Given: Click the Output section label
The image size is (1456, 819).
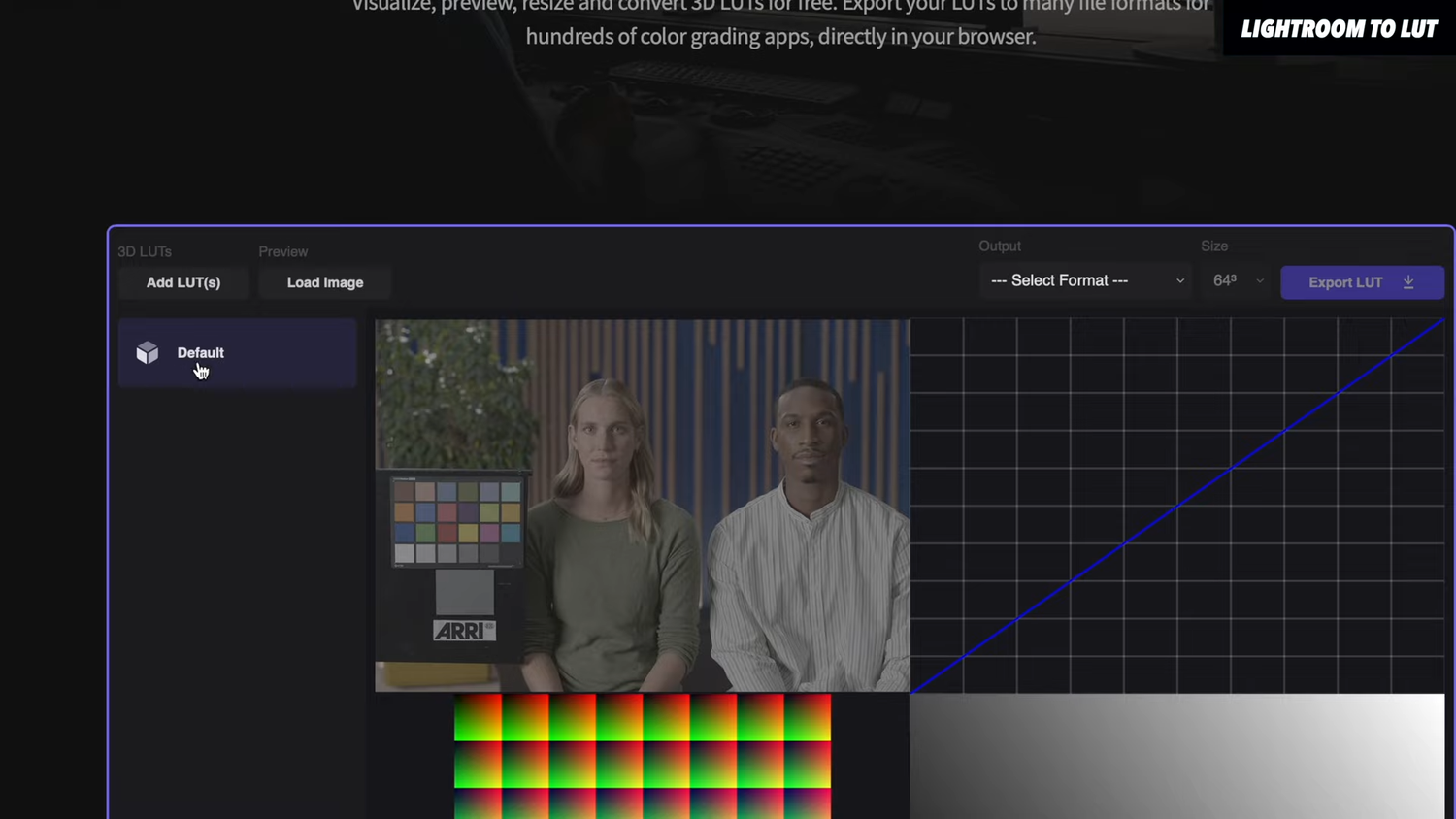Looking at the screenshot, I should (x=1000, y=246).
